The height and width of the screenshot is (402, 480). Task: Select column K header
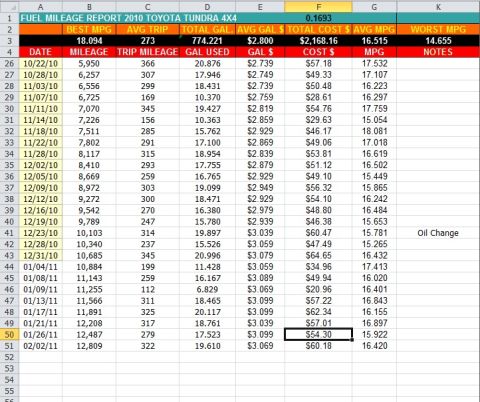[438, 7]
